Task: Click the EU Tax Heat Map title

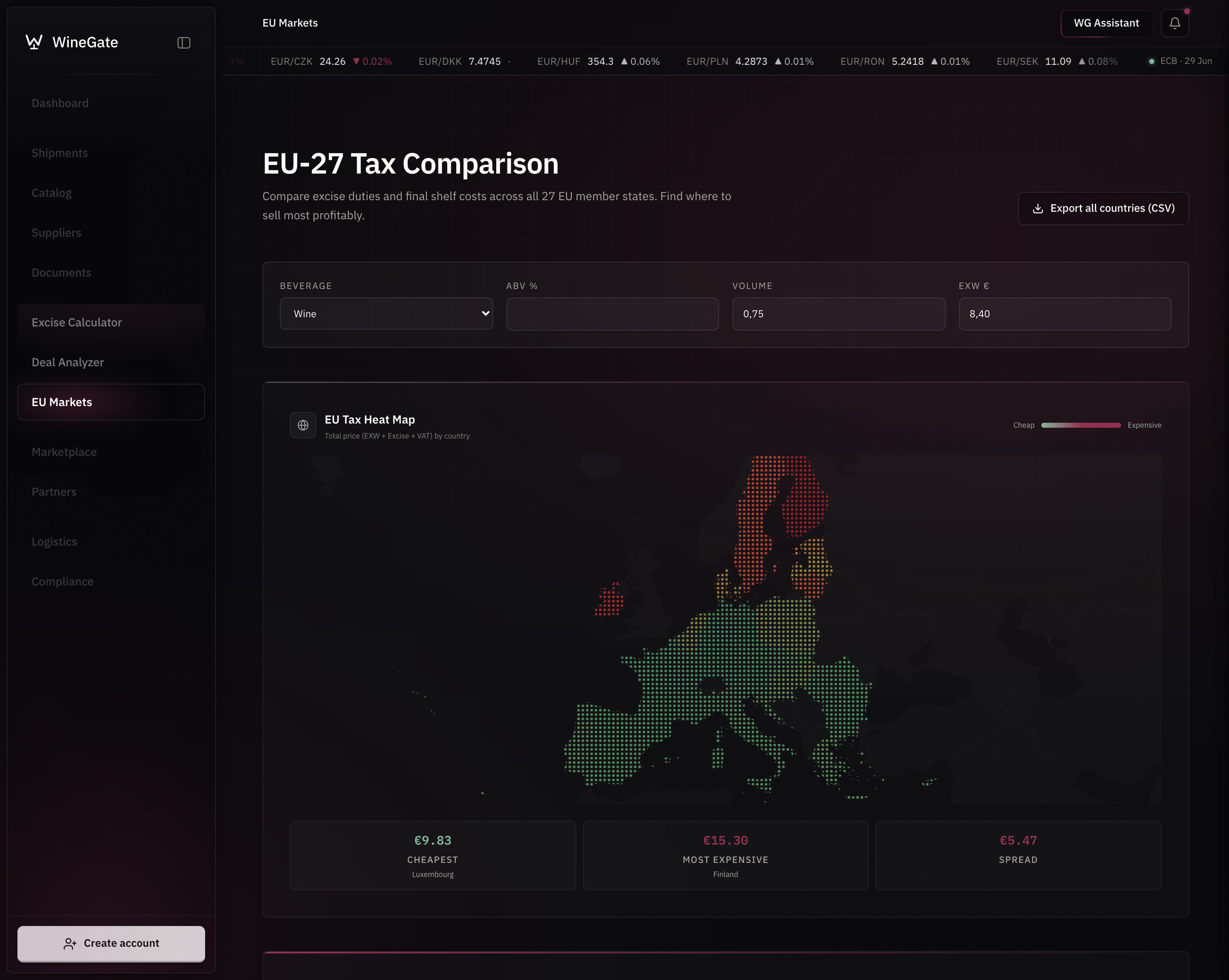Action: coord(370,419)
